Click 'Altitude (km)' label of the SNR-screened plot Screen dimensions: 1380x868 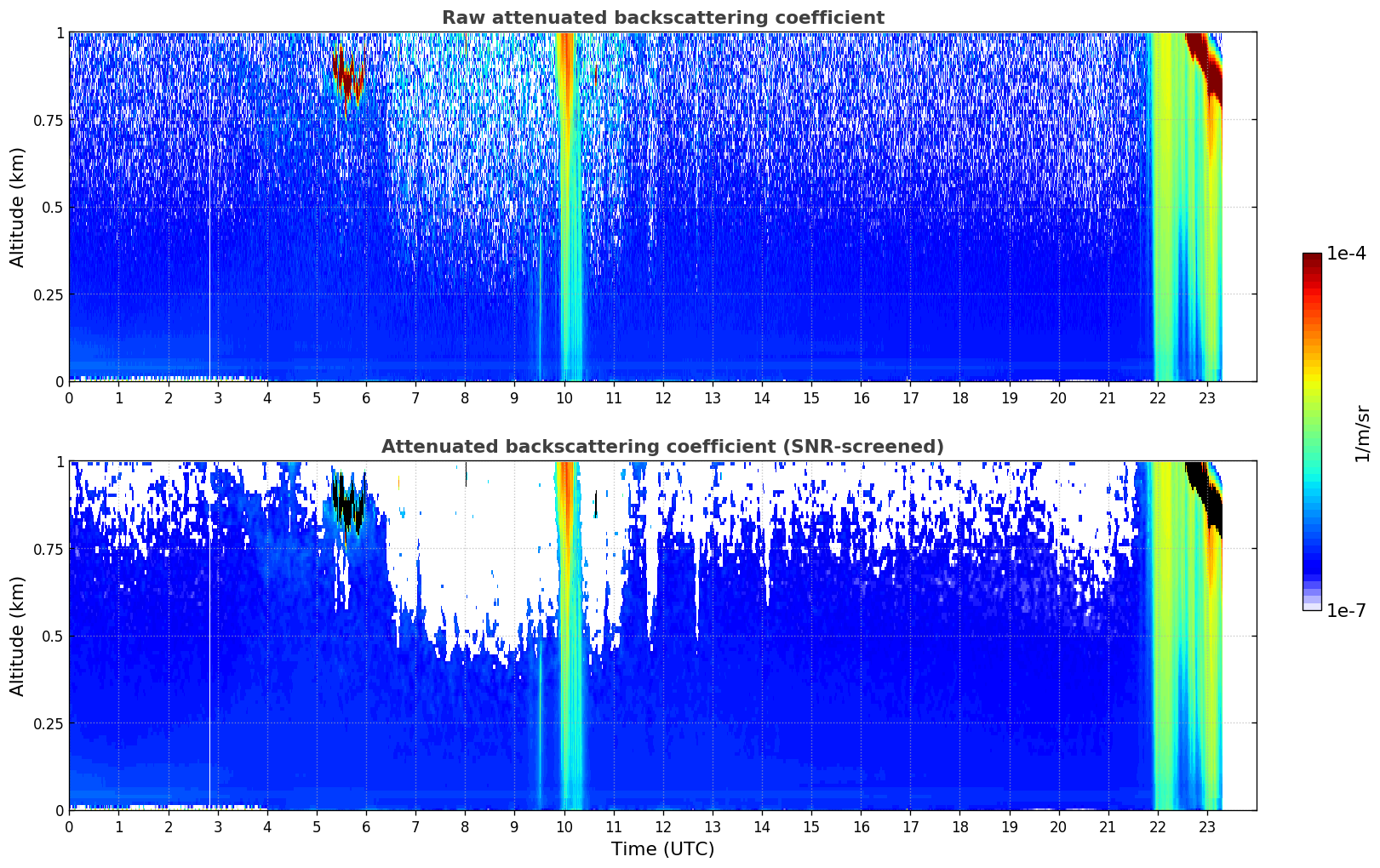tap(18, 636)
